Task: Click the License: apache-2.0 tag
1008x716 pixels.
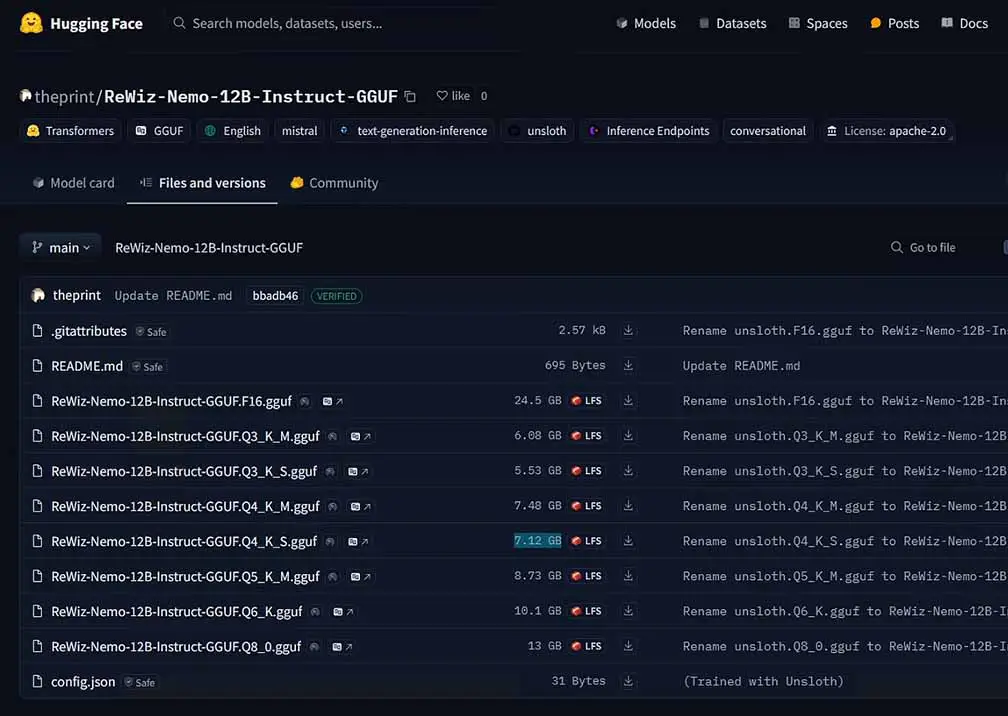Action: coord(886,130)
